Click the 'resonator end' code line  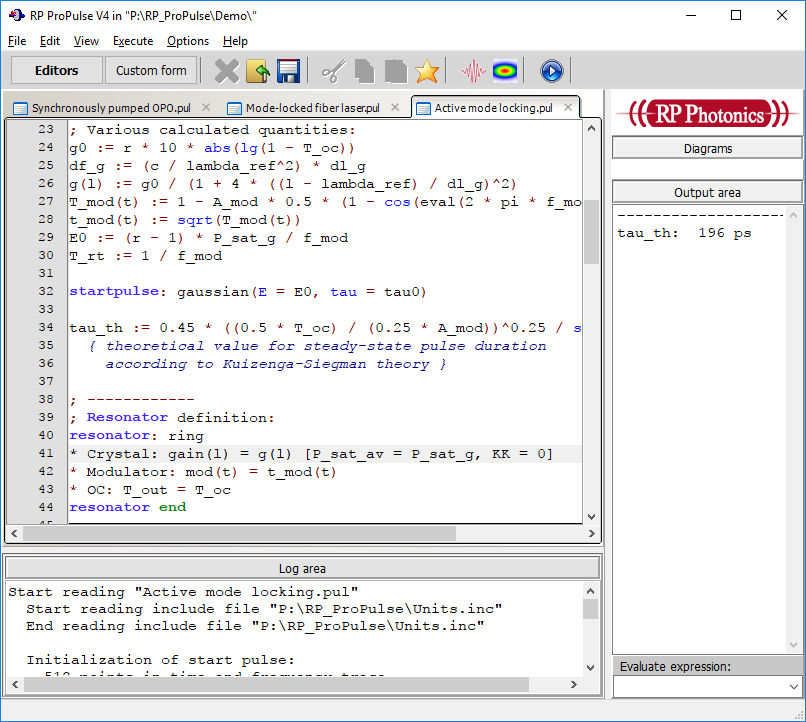coord(127,507)
